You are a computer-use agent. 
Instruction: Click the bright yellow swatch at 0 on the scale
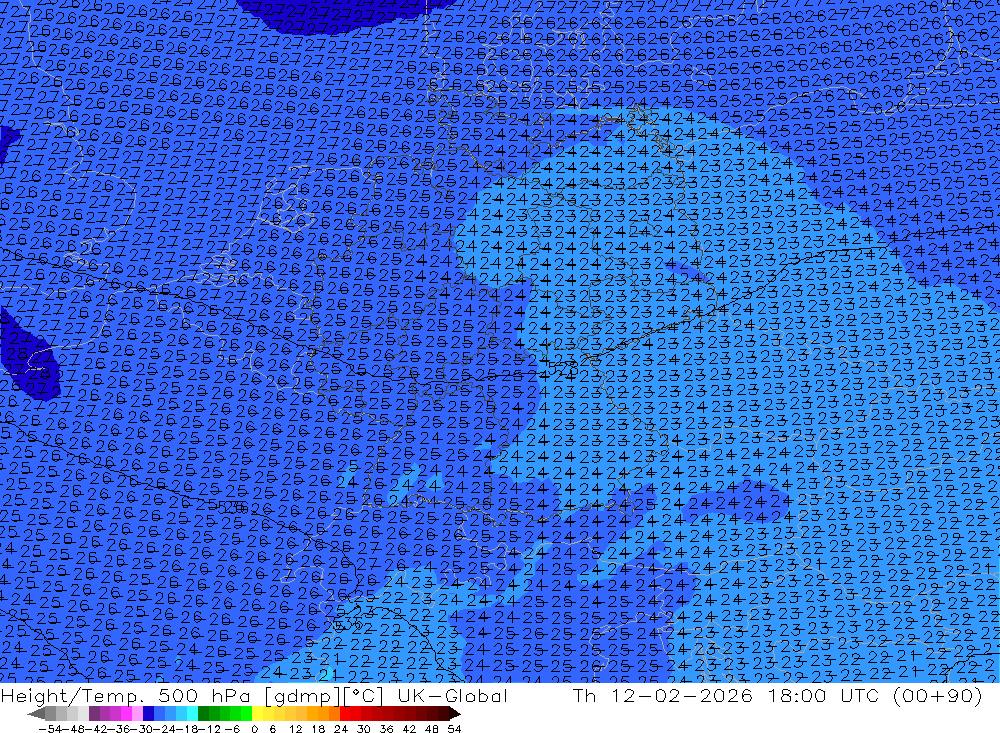(258, 714)
